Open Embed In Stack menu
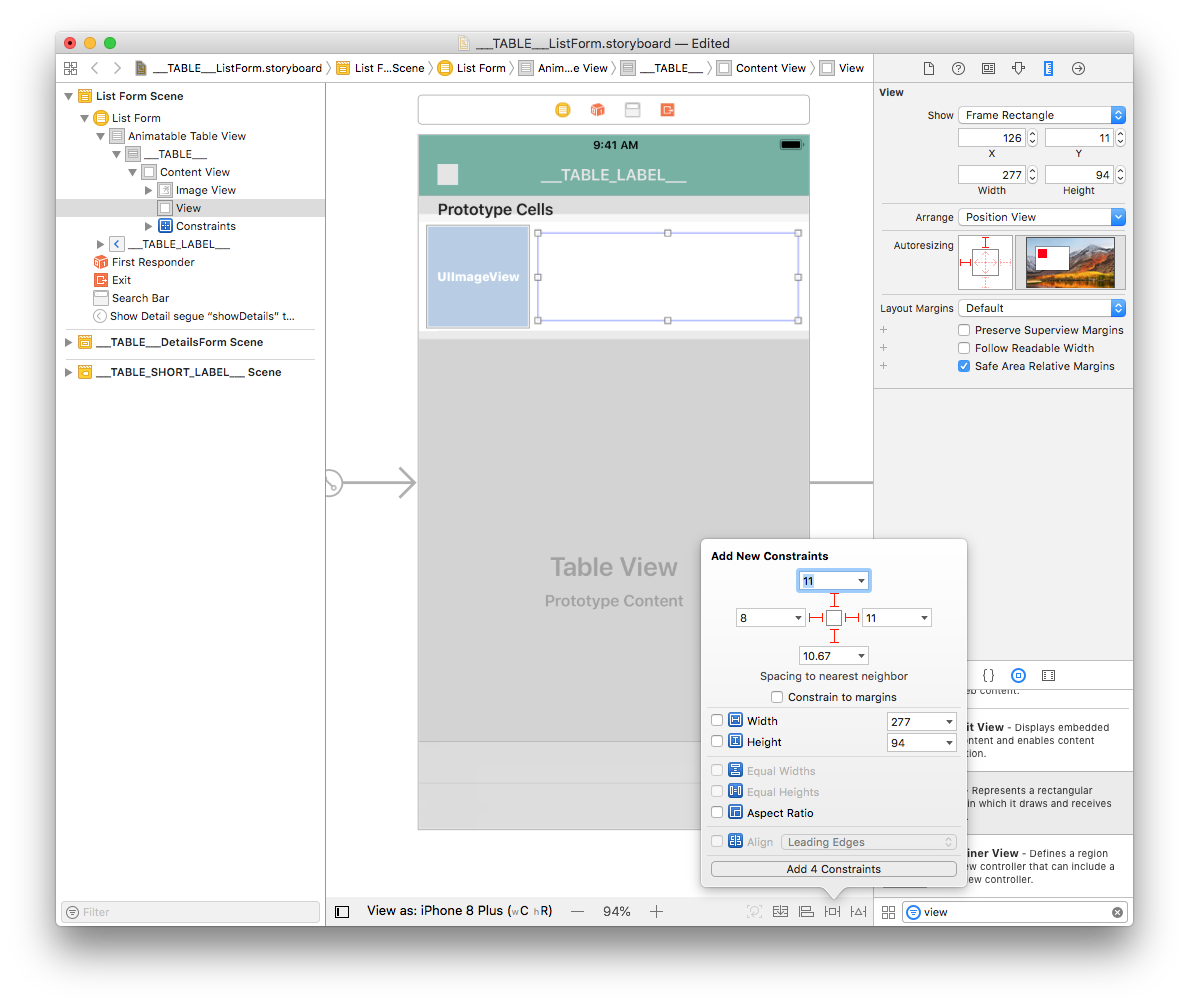1189x1006 pixels. tap(780, 911)
